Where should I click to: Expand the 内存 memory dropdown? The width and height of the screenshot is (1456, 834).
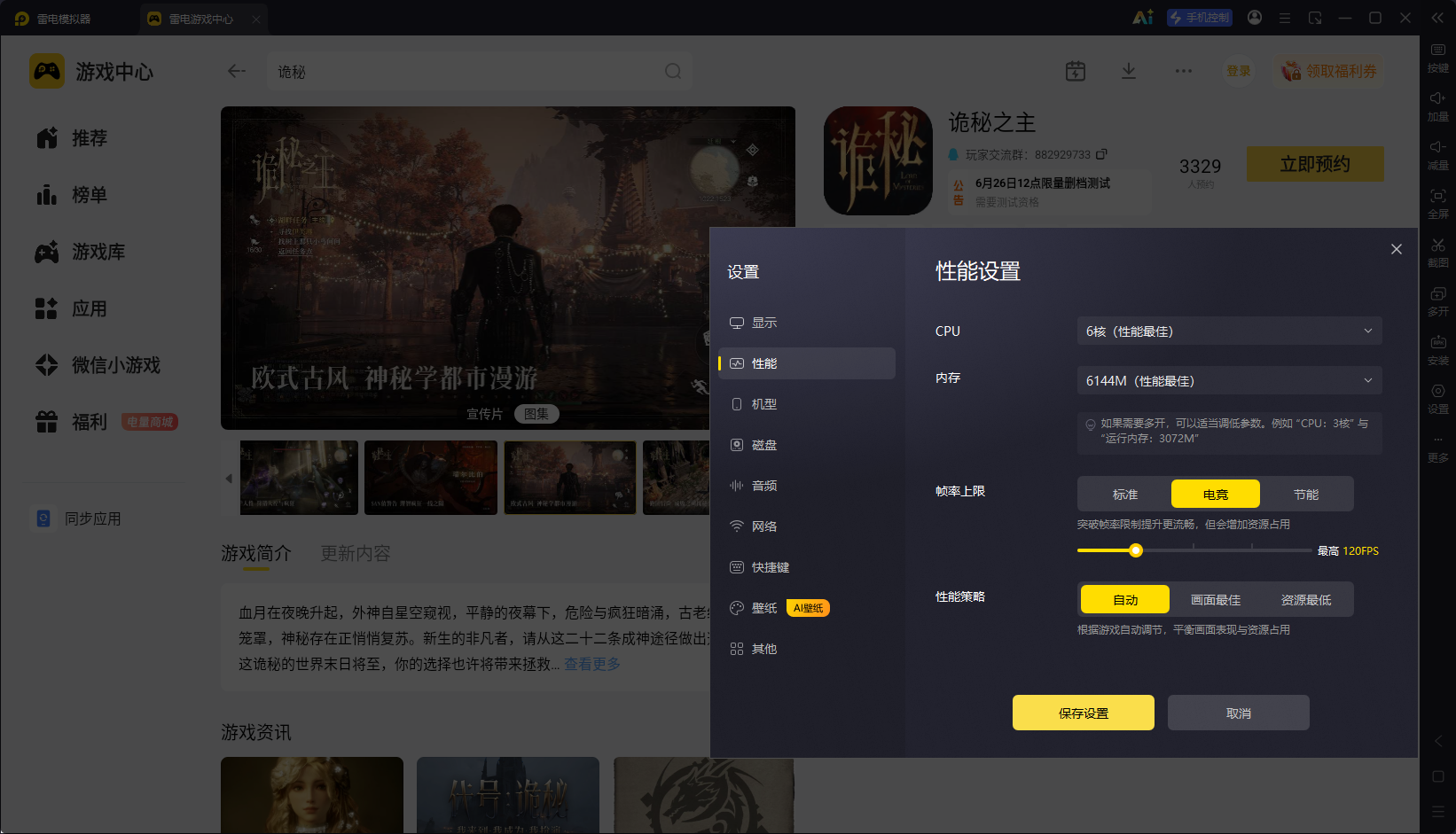[1229, 381]
